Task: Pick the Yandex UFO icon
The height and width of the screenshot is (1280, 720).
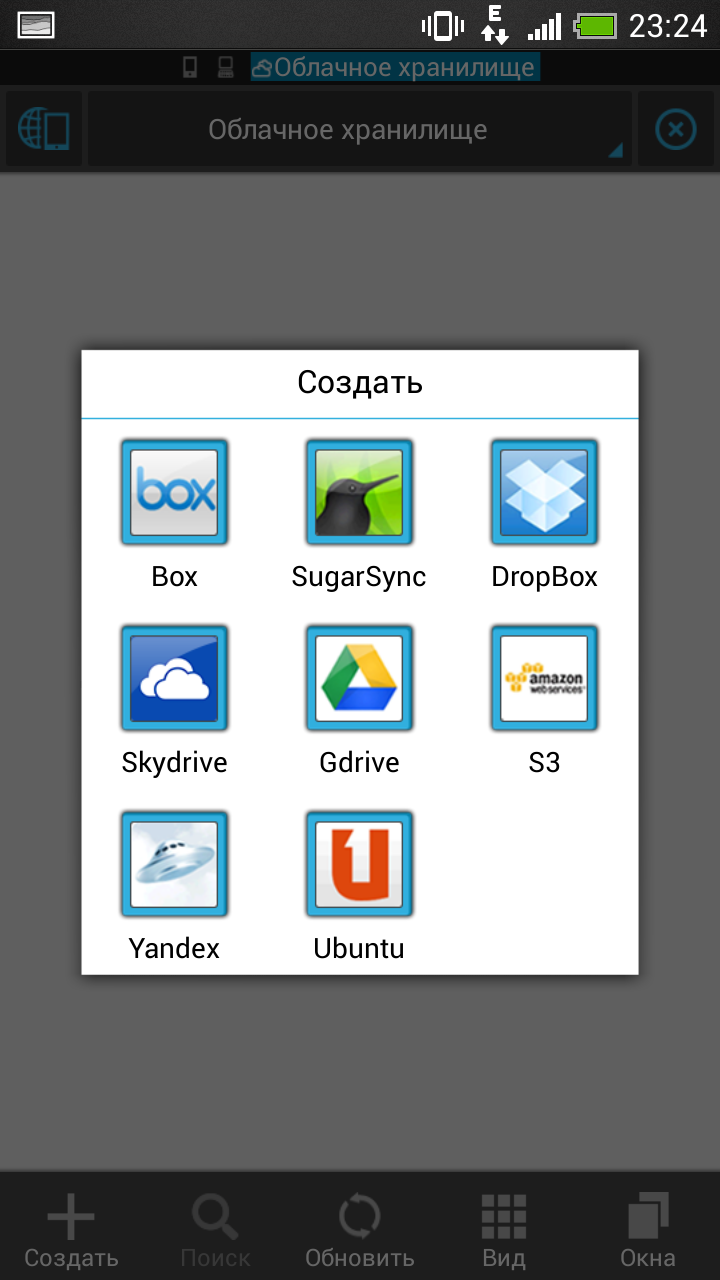Action: tap(174, 864)
